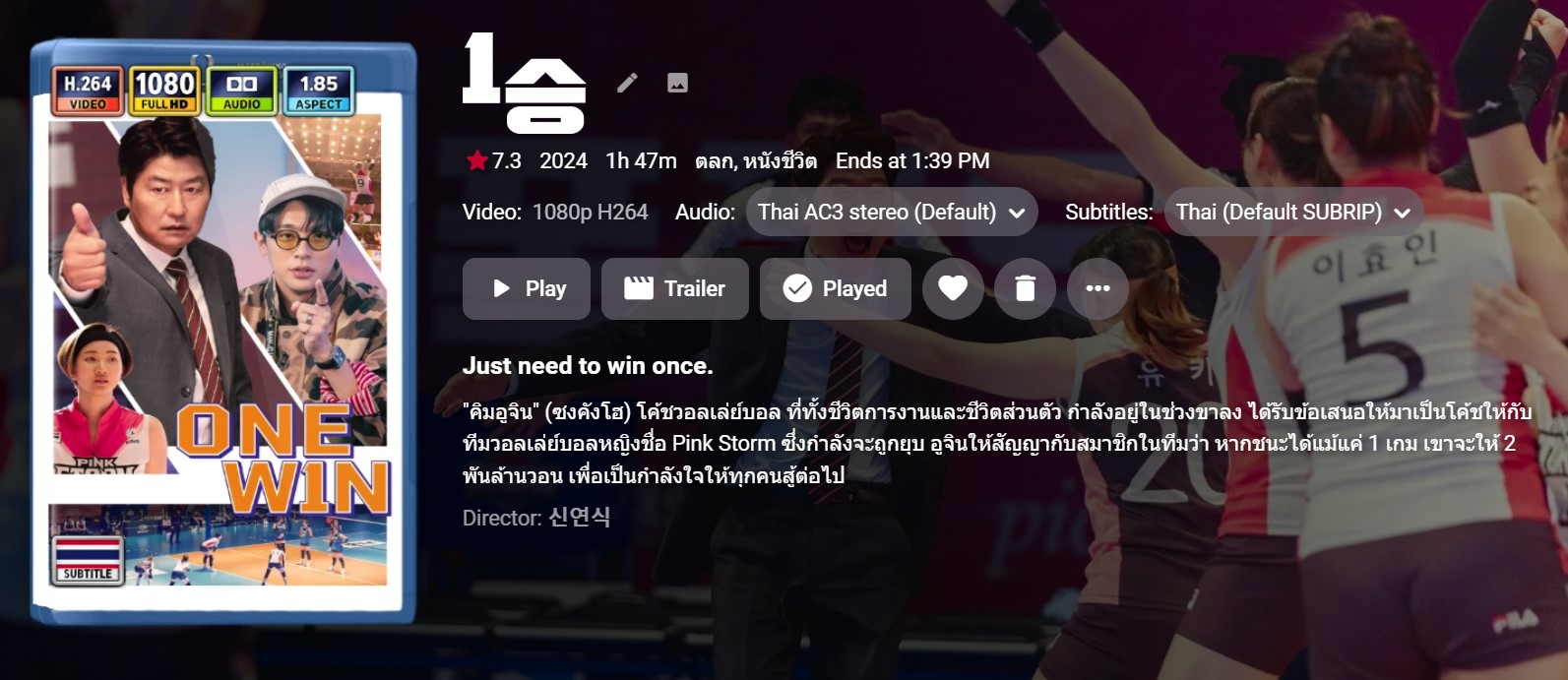The width and height of the screenshot is (1568, 680).
Task: Expand the Thai SUBRIP subtitles dropdown
Action: (x=1293, y=212)
